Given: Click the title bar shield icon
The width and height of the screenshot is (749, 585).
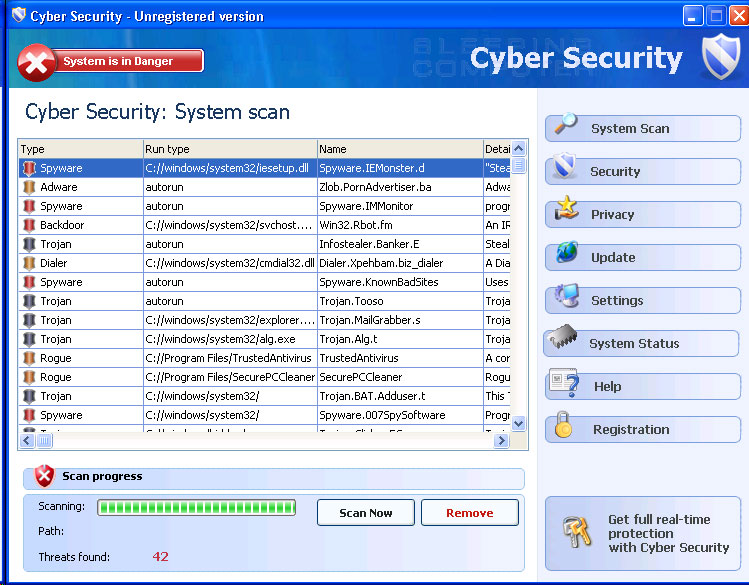Looking at the screenshot, I should click(18, 15).
